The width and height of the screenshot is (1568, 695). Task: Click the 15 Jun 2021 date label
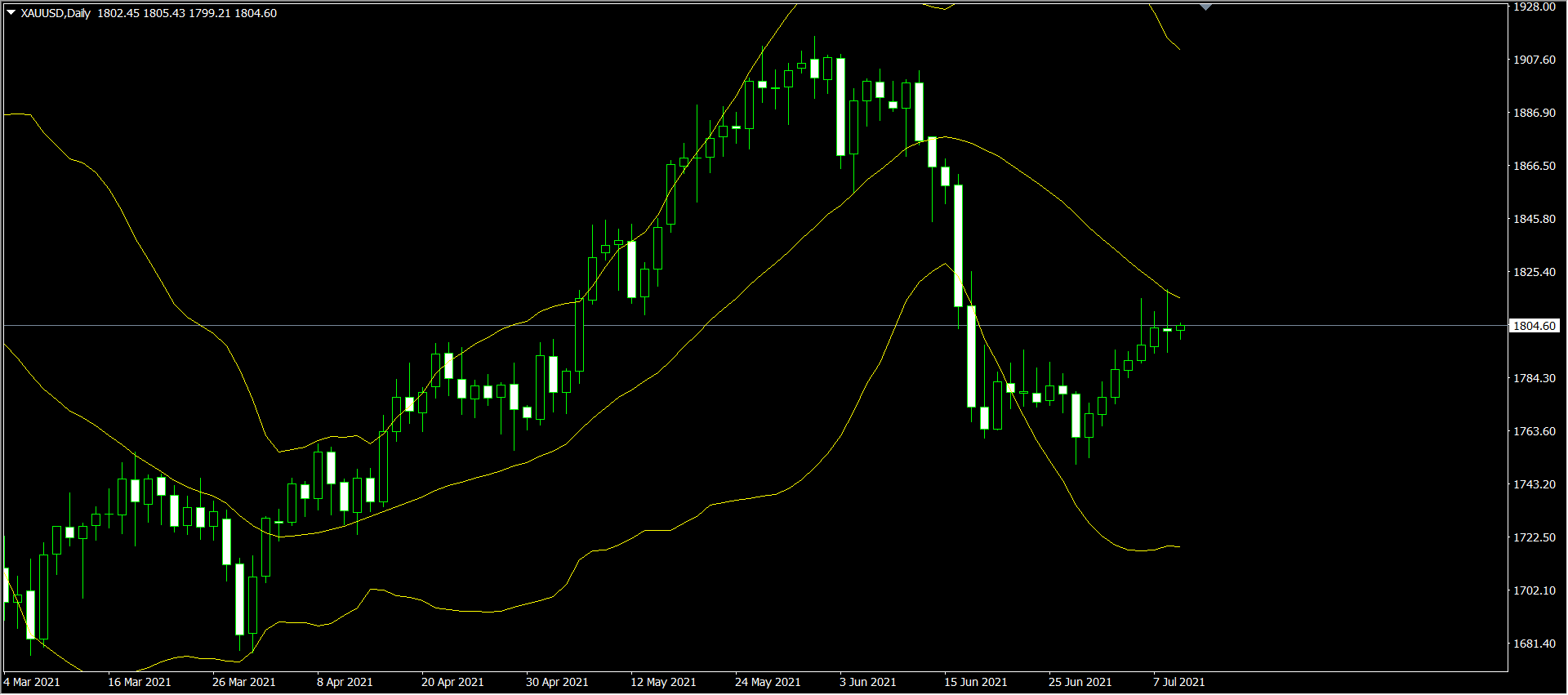976,682
